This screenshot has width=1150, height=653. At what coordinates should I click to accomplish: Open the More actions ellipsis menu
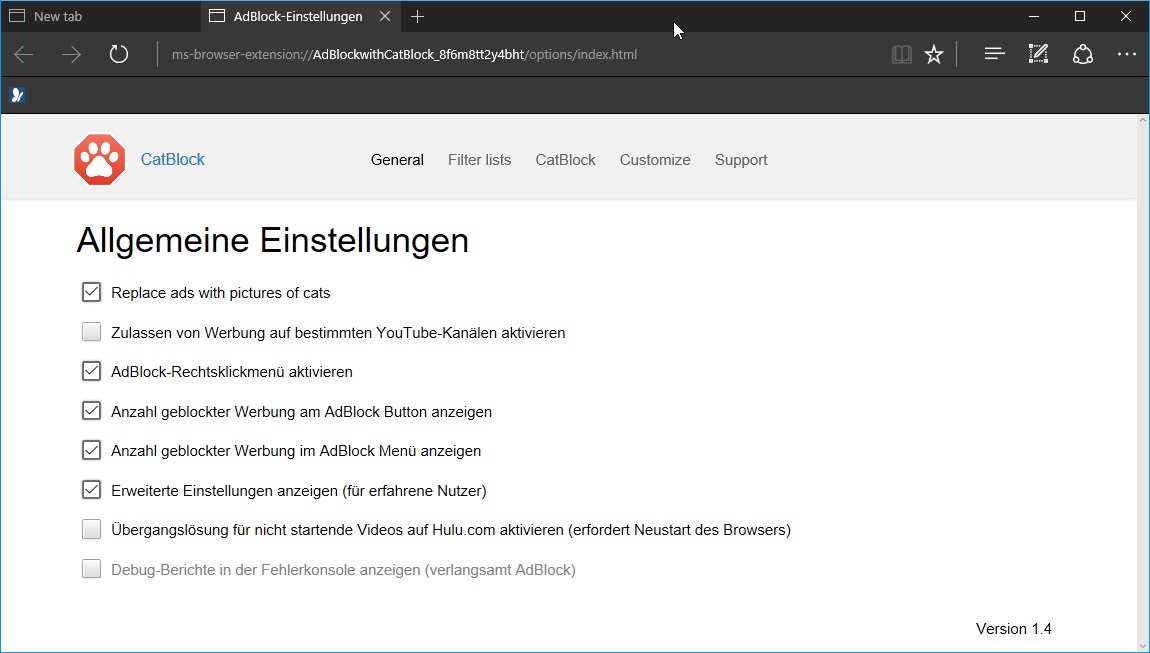1127,54
